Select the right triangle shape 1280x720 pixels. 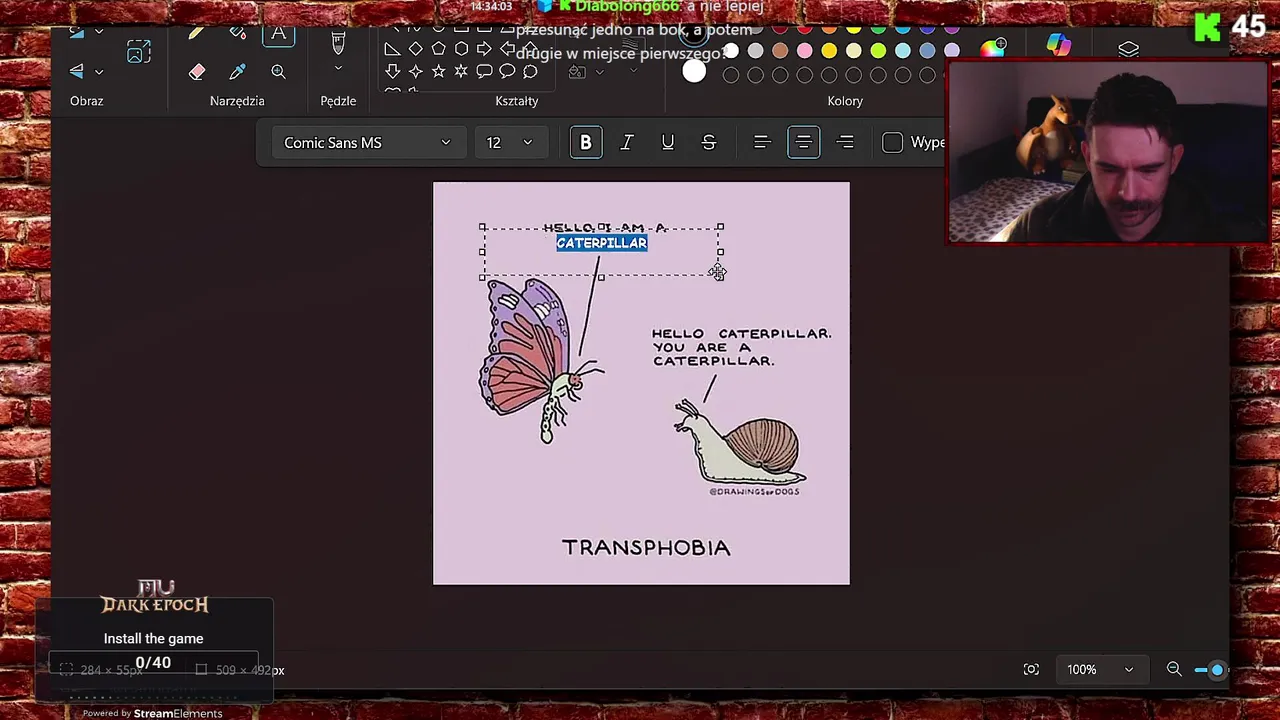(392, 49)
